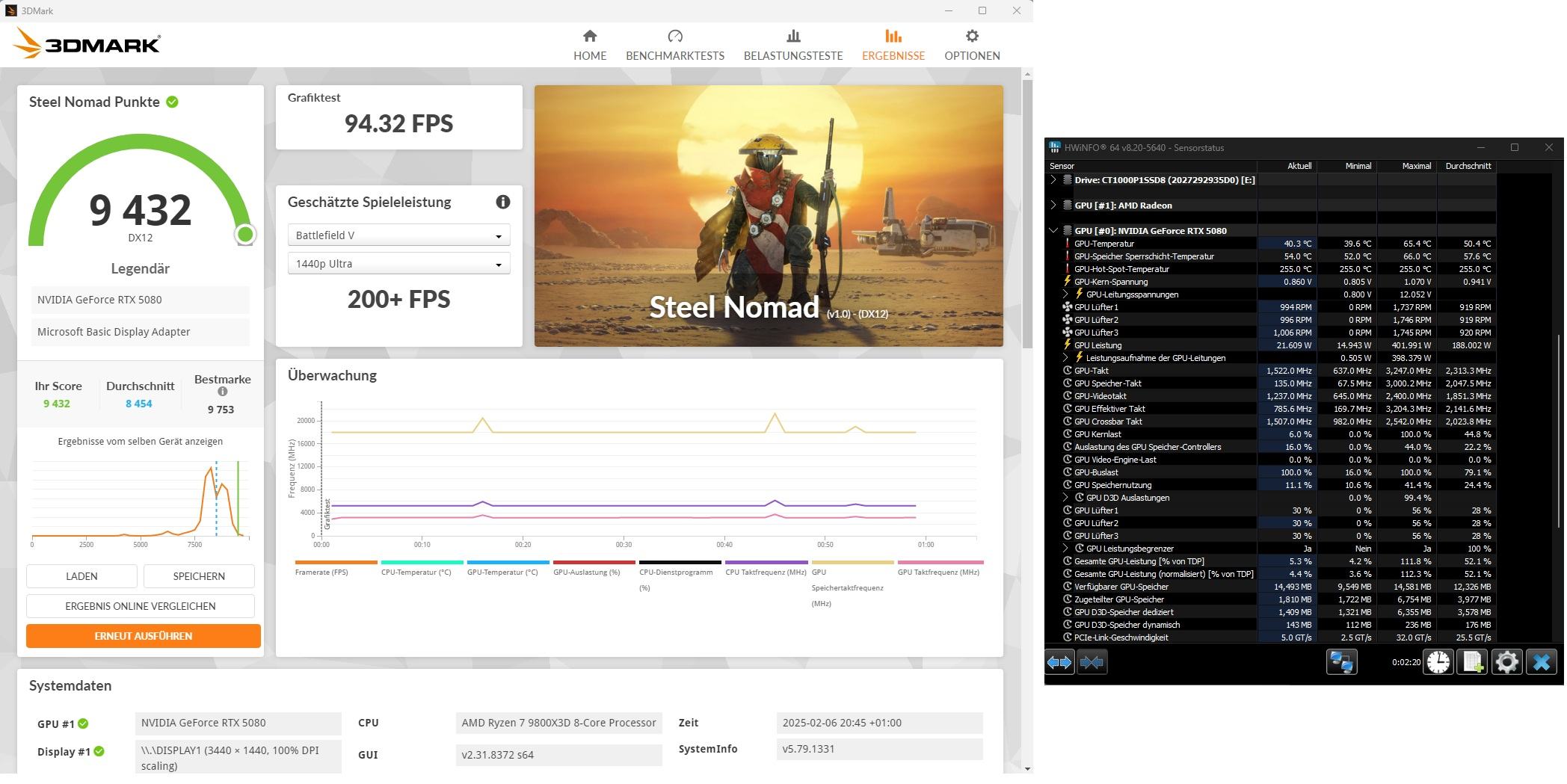Click Microsoft Basic Display Adapter entry
Viewport: 1567px width, 784px height.
point(141,332)
